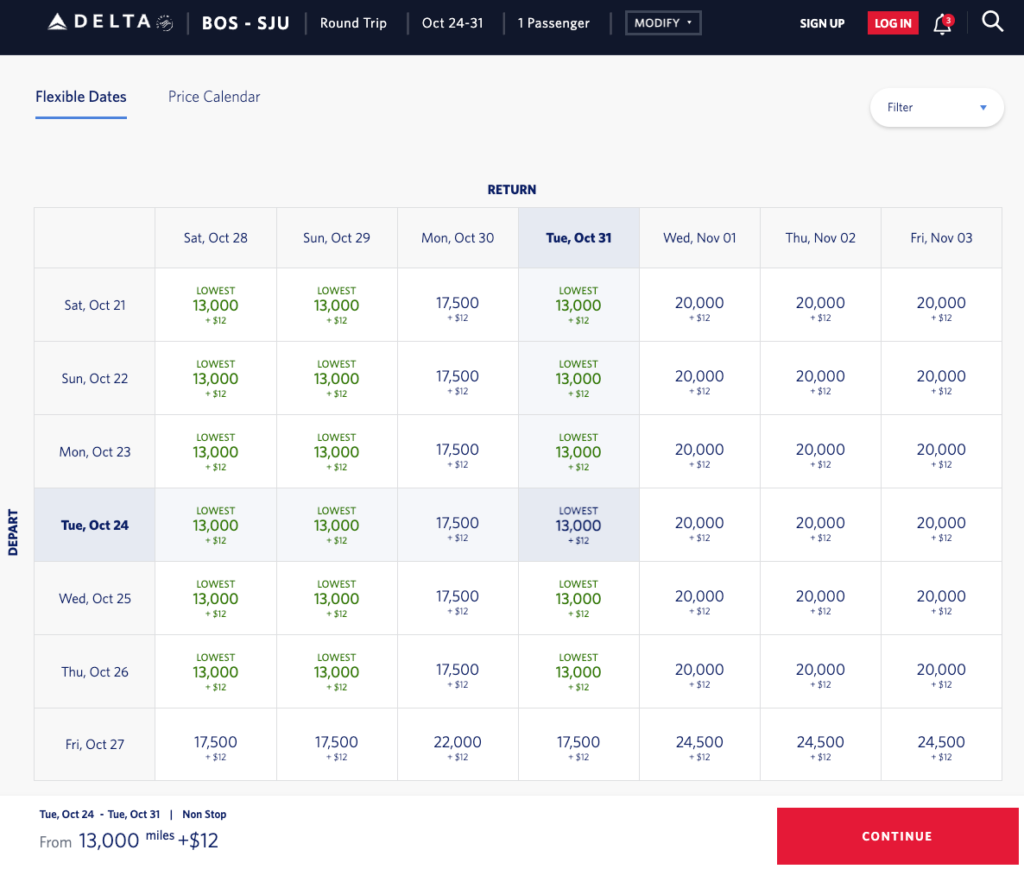Select the Flexible Dates tab
Screen dimensions: 1024x869
click(81, 97)
